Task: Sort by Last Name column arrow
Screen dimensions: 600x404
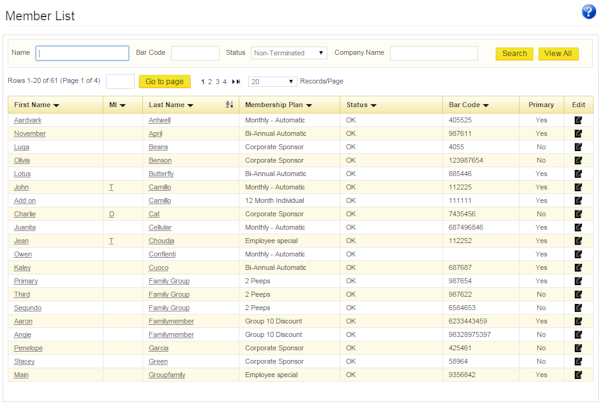Action: click(x=190, y=105)
